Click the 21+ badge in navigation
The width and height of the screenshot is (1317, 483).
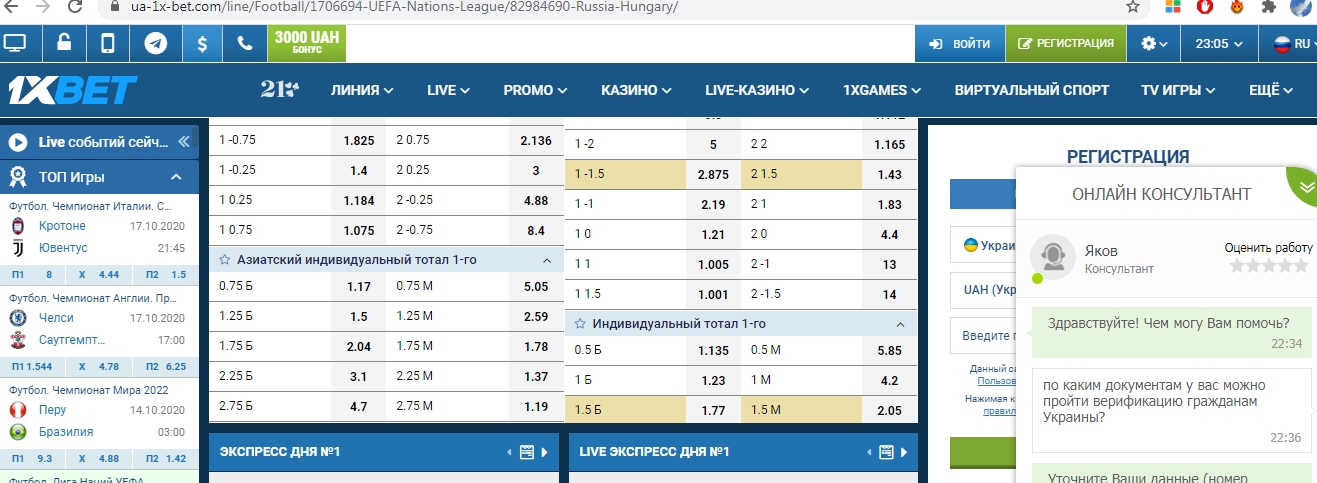click(x=279, y=90)
